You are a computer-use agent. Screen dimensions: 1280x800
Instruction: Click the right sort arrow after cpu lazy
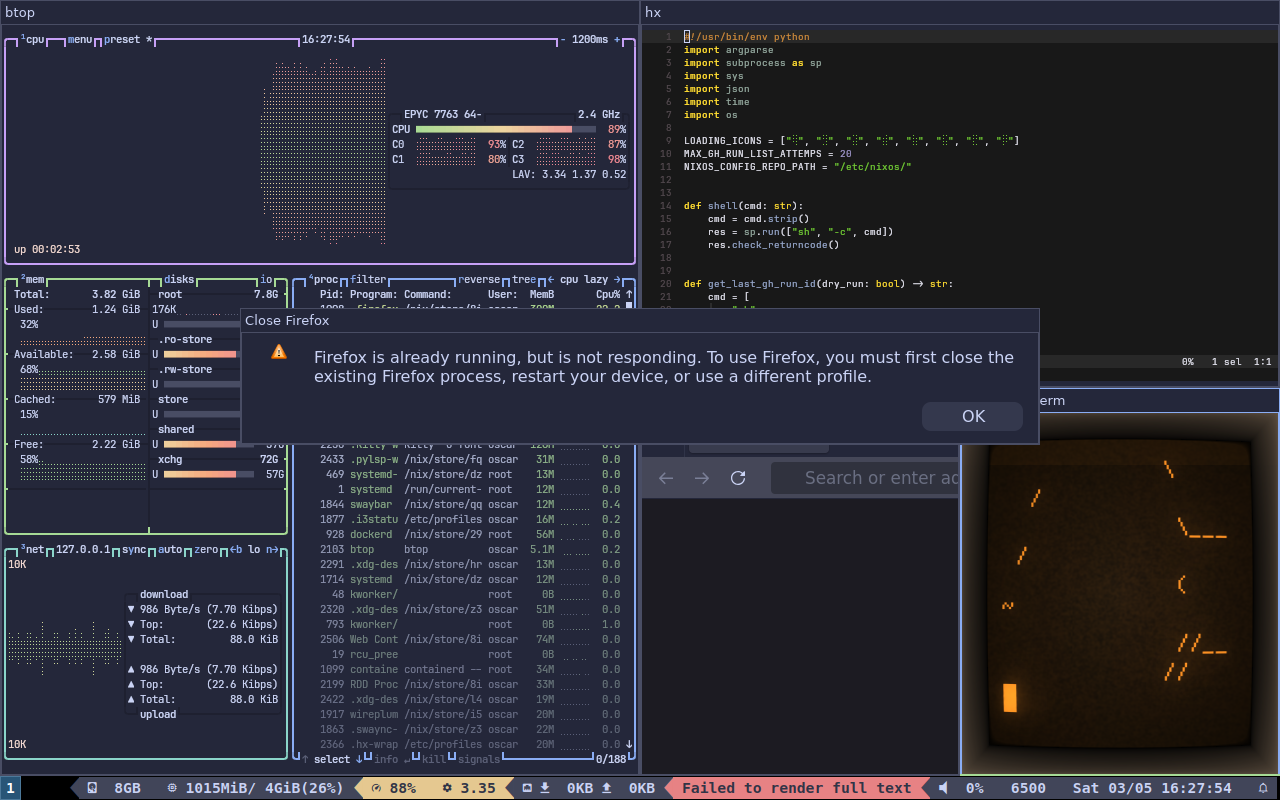617,280
